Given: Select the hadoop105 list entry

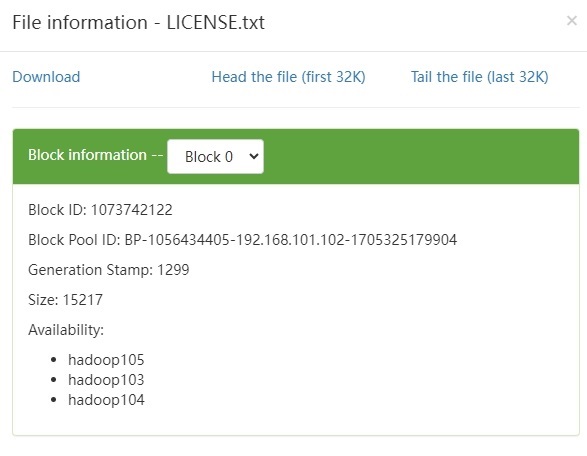Looking at the screenshot, I should [x=106, y=360].
